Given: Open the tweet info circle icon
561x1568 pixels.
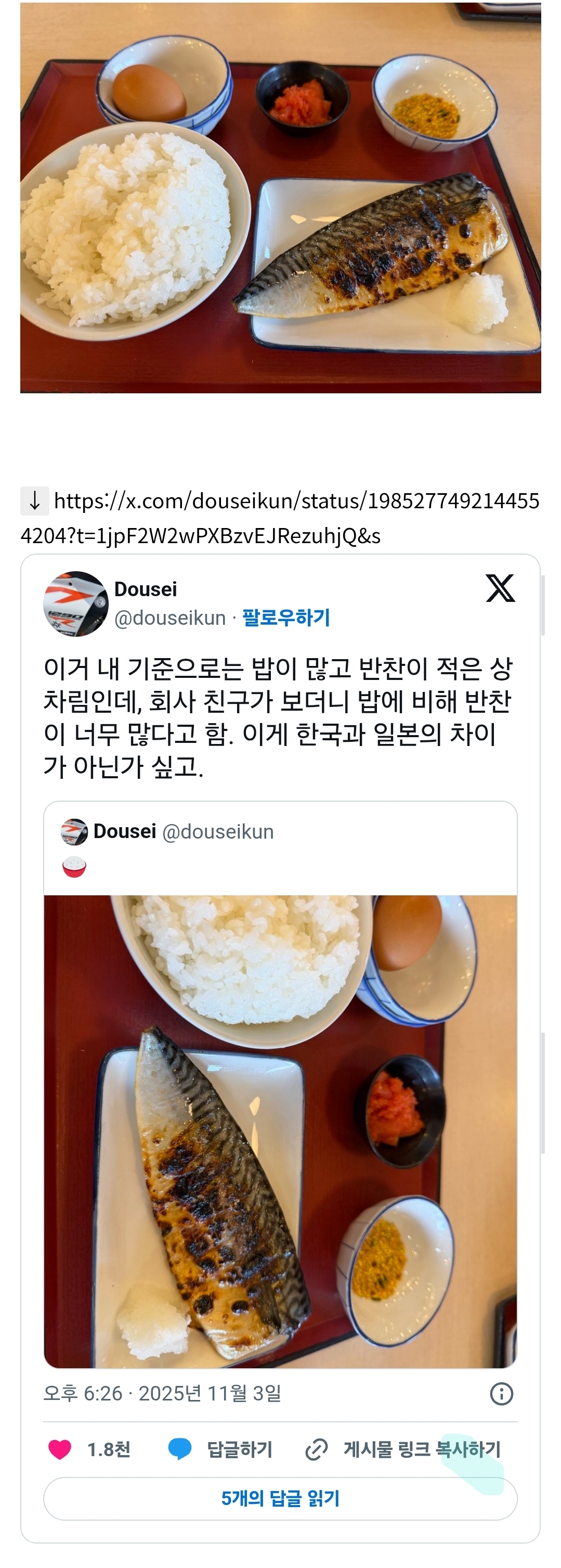Looking at the screenshot, I should coord(501,1393).
